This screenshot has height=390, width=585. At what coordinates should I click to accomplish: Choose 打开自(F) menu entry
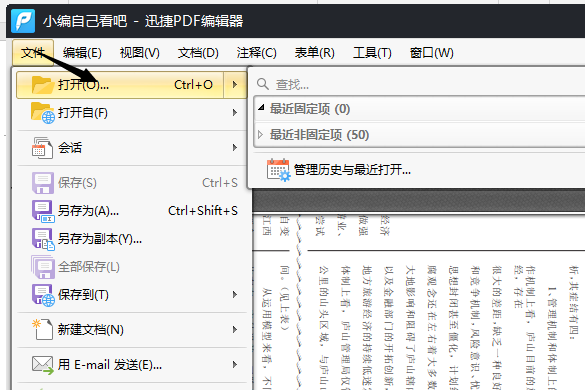click(131, 113)
